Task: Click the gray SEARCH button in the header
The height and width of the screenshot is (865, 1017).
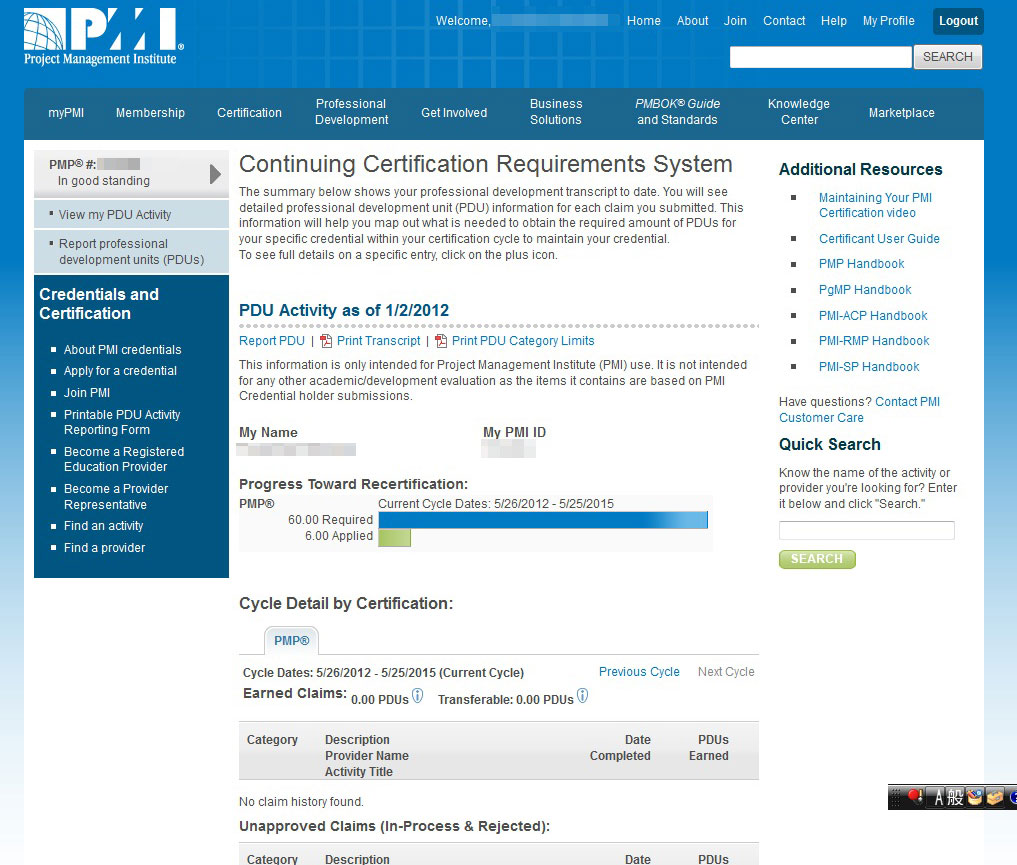Action: click(948, 57)
